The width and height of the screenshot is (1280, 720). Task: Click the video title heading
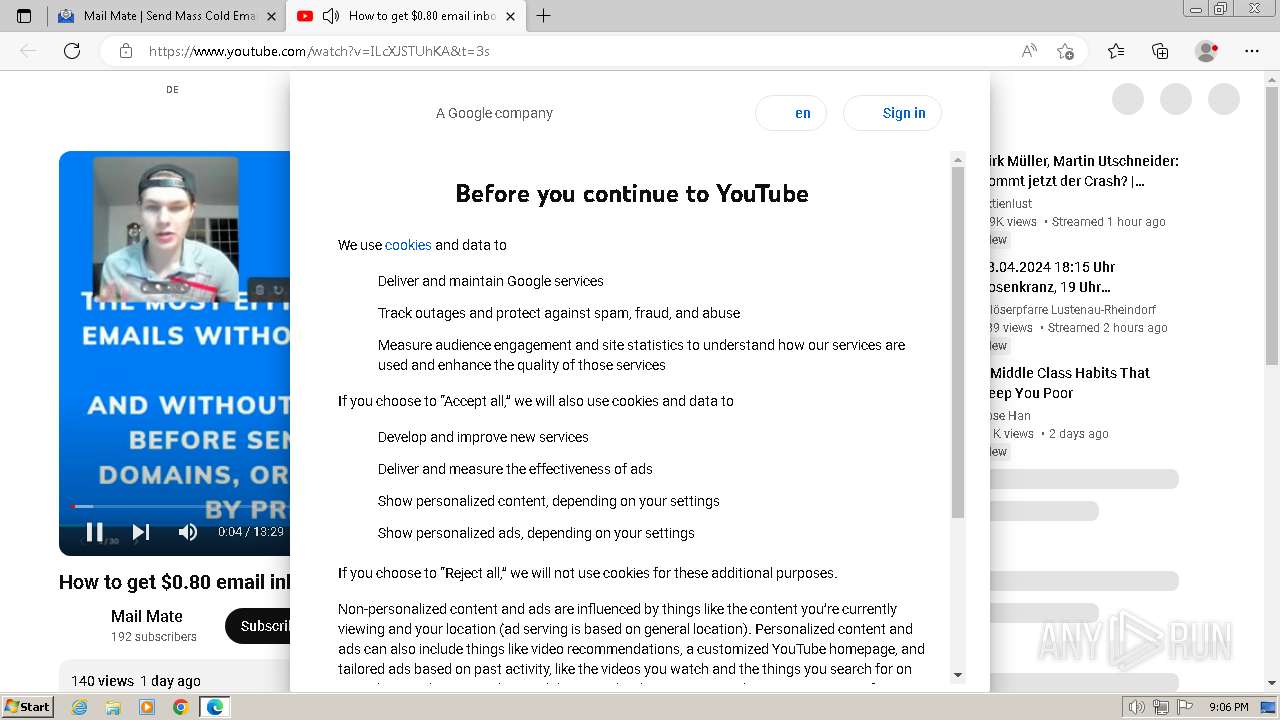point(175,582)
